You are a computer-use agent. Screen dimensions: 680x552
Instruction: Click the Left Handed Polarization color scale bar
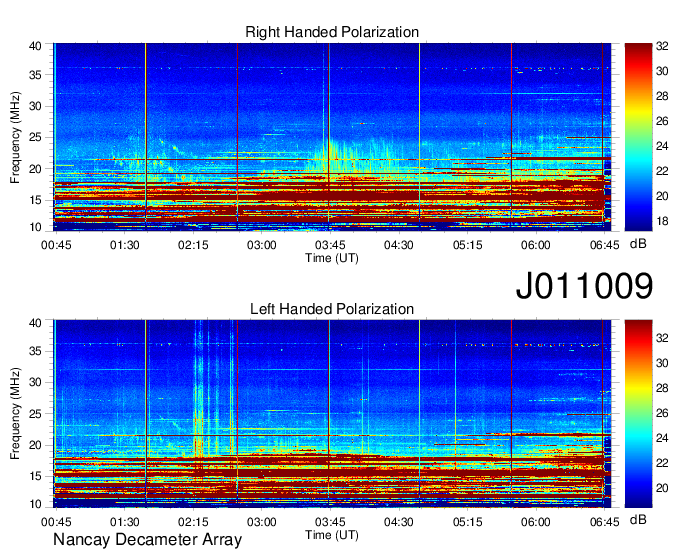[638, 414]
